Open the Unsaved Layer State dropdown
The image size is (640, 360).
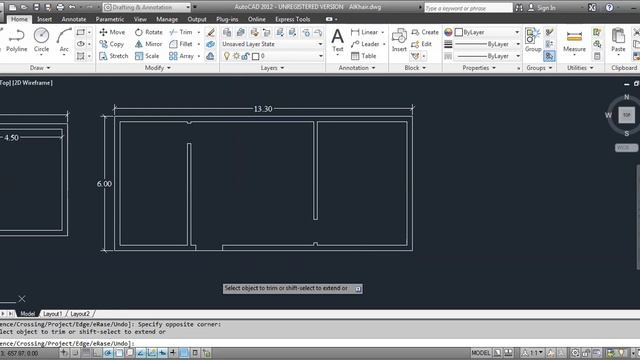(x=272, y=44)
